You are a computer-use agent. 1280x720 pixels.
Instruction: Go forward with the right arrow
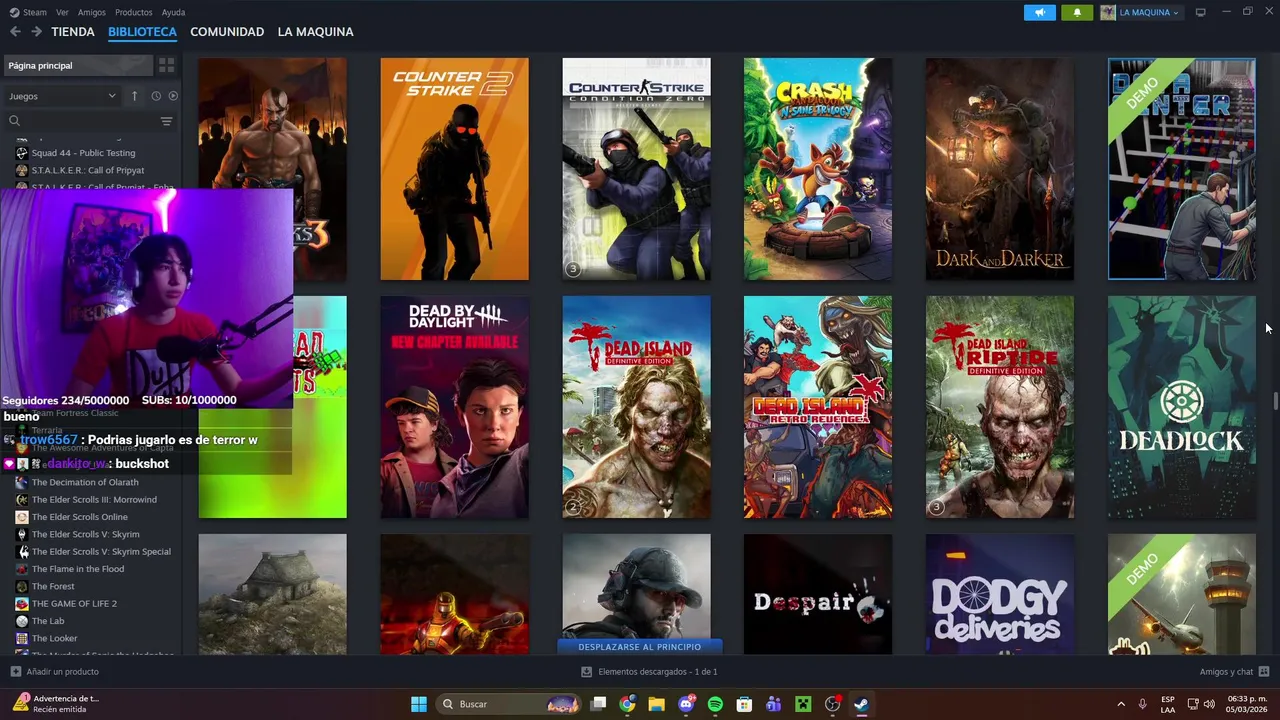tap(36, 32)
